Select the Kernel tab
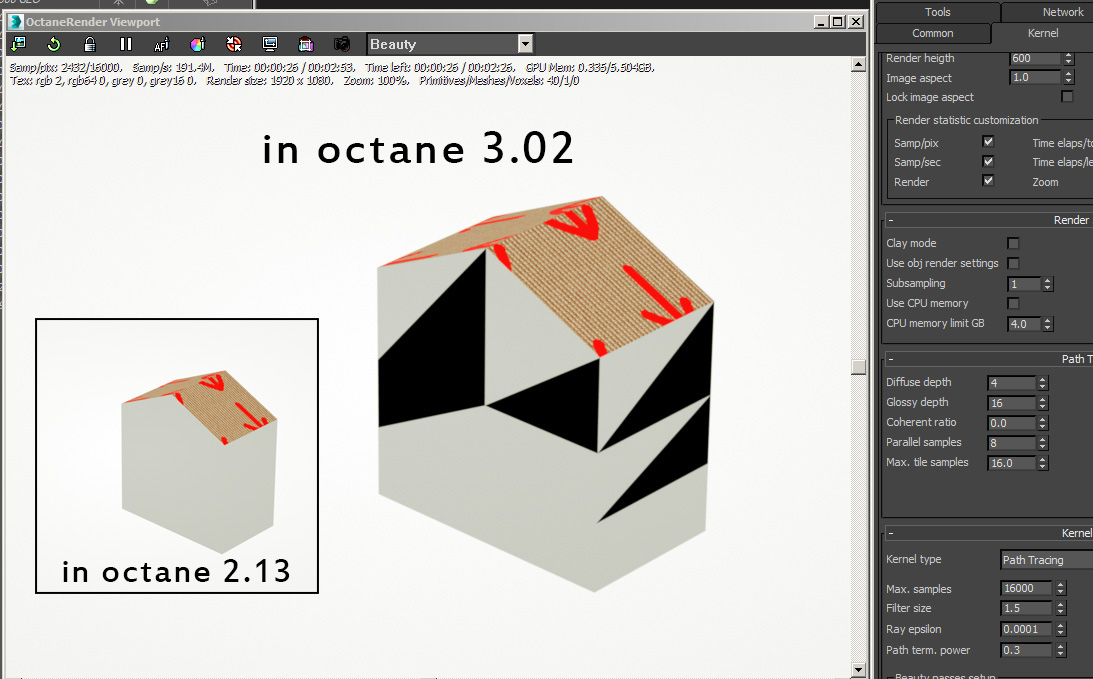The image size is (1093, 679). (x=1043, y=33)
